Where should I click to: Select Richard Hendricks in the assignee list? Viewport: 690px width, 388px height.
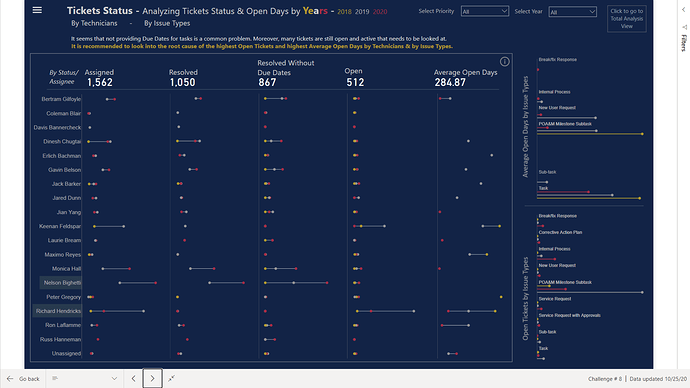pos(58,311)
